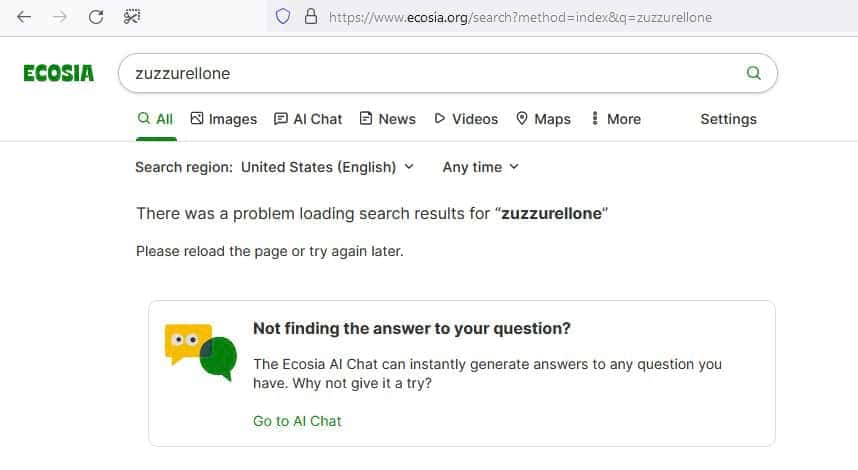Expand the Search region dropdown
The image size is (858, 470).
coord(327,167)
